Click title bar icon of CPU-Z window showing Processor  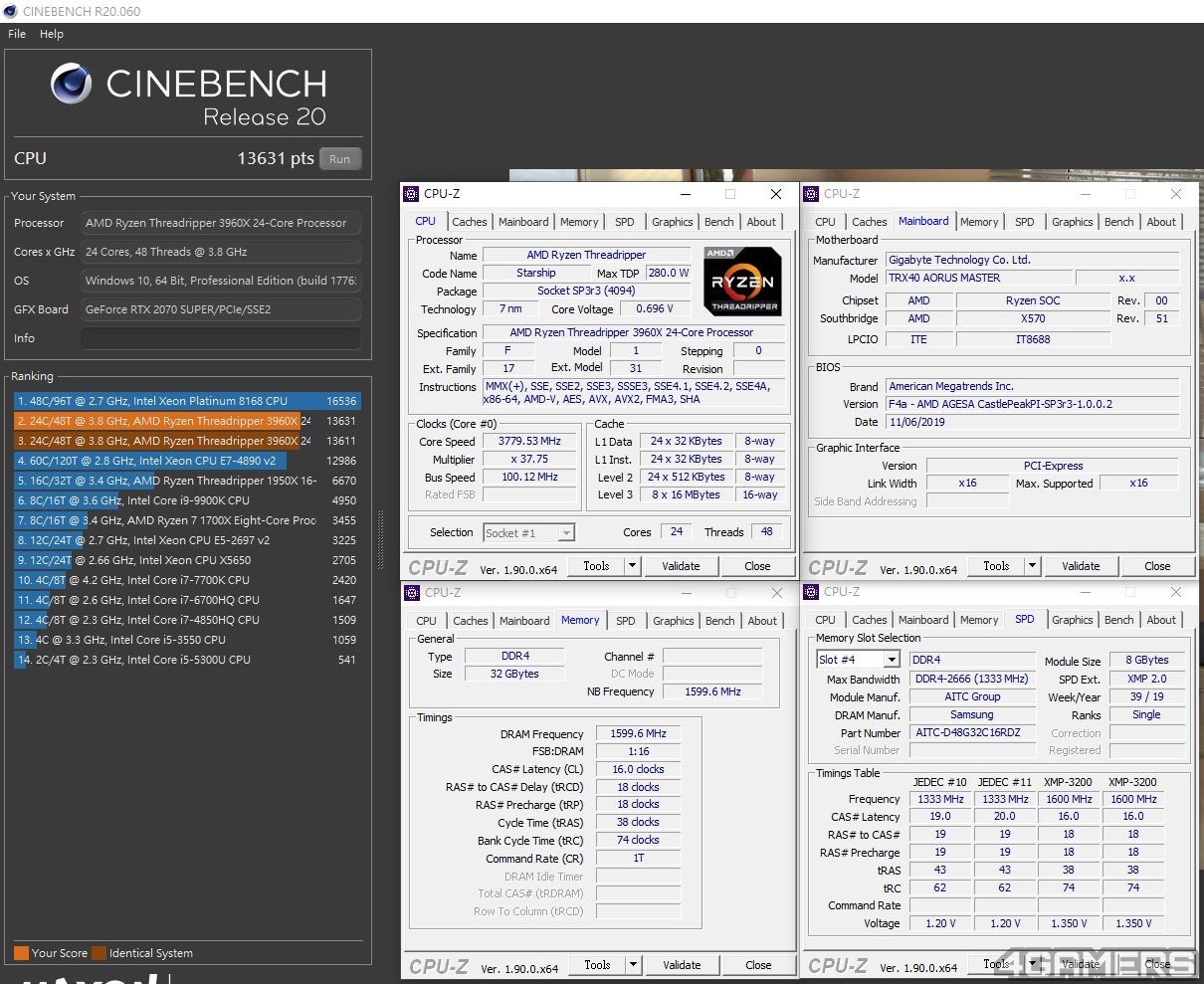click(412, 194)
